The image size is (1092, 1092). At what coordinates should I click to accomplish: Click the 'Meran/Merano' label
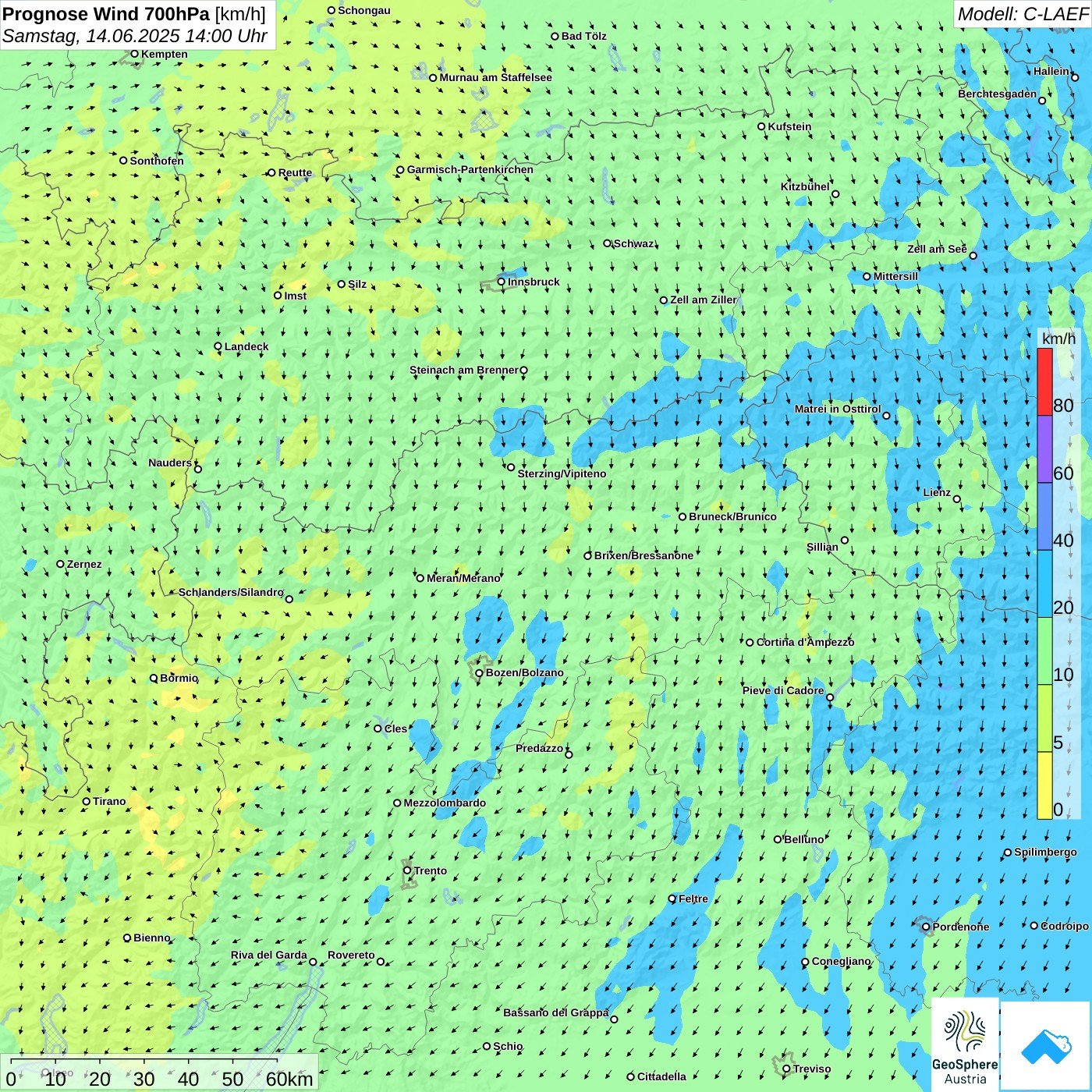463,578
